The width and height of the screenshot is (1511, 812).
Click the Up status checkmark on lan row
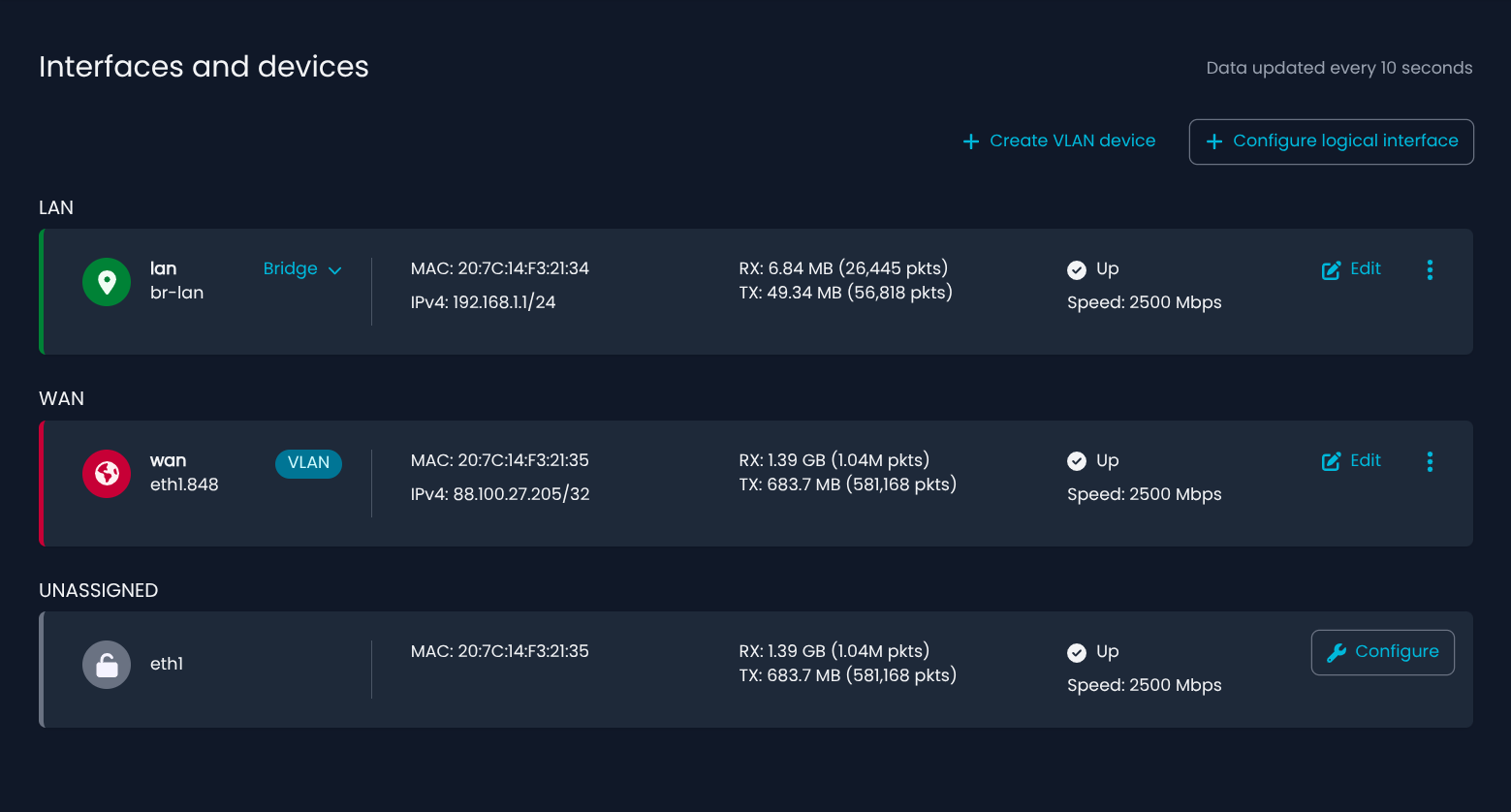(x=1077, y=269)
